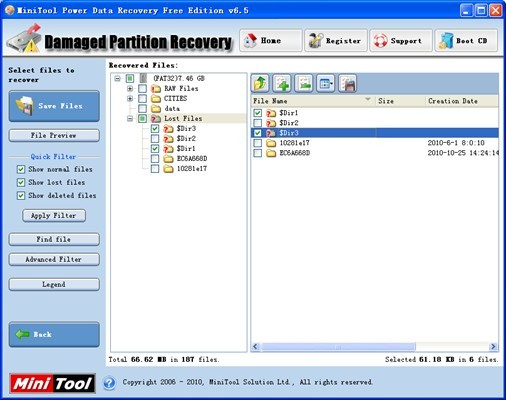Check the CITIES tree checkbox
Image resolution: width=506 pixels, height=400 pixels.
pos(142,99)
